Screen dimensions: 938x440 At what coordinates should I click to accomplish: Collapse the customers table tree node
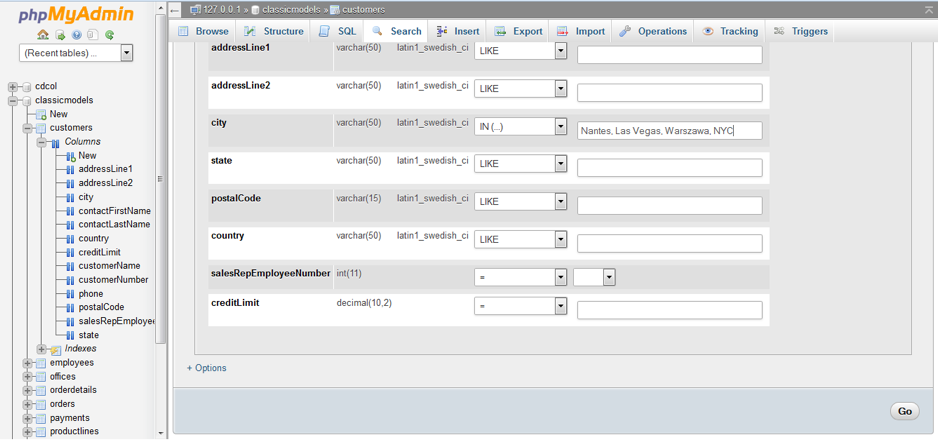click(x=28, y=128)
